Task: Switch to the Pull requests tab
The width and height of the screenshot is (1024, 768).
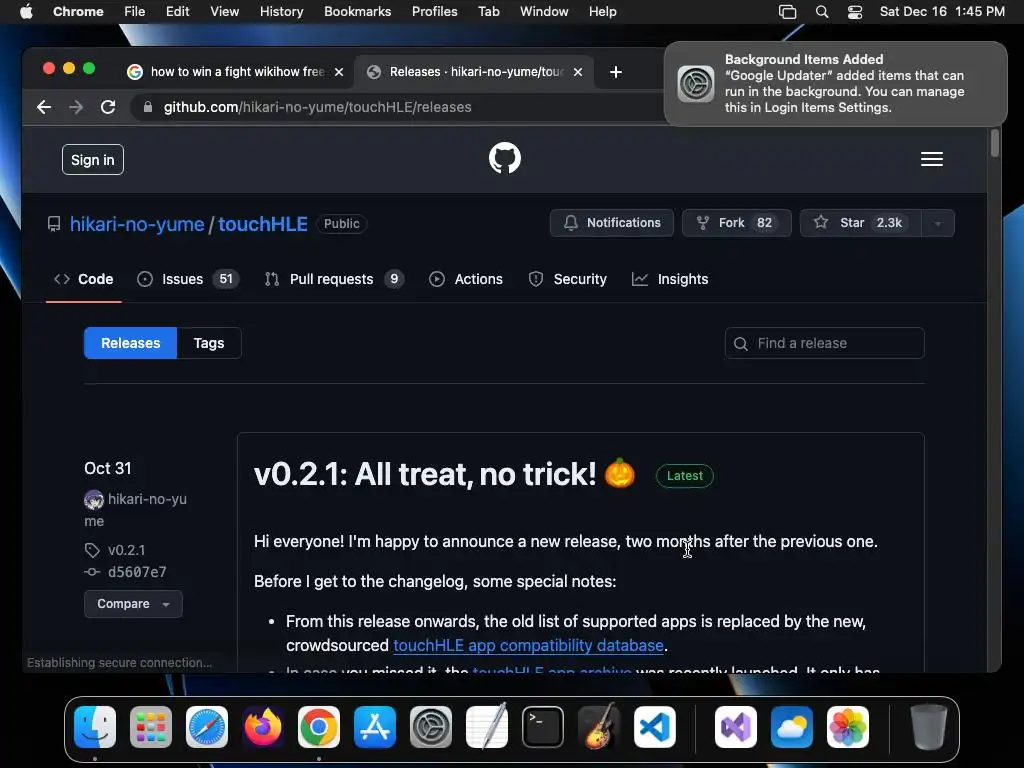Action: [x=334, y=280]
